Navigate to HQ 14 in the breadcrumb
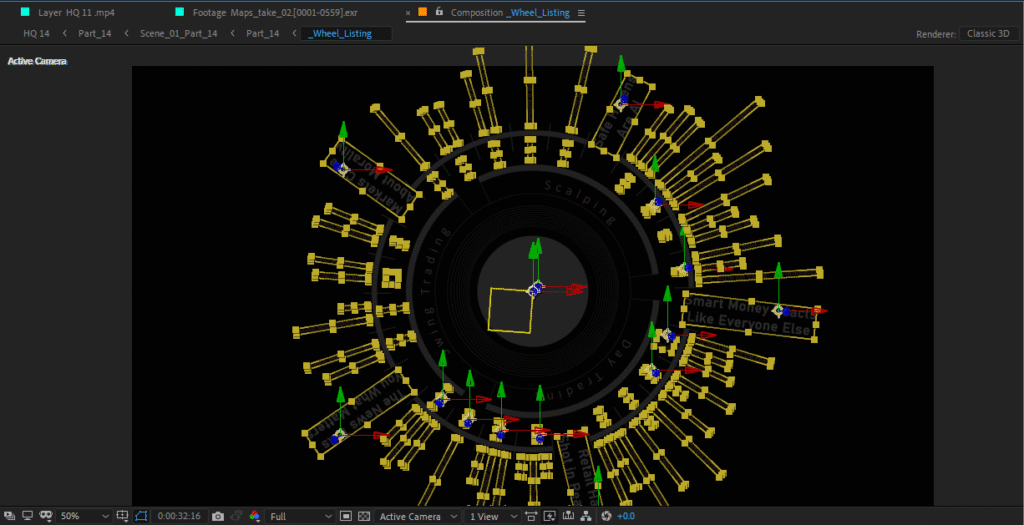Viewport: 1024px width, 525px height. point(37,33)
